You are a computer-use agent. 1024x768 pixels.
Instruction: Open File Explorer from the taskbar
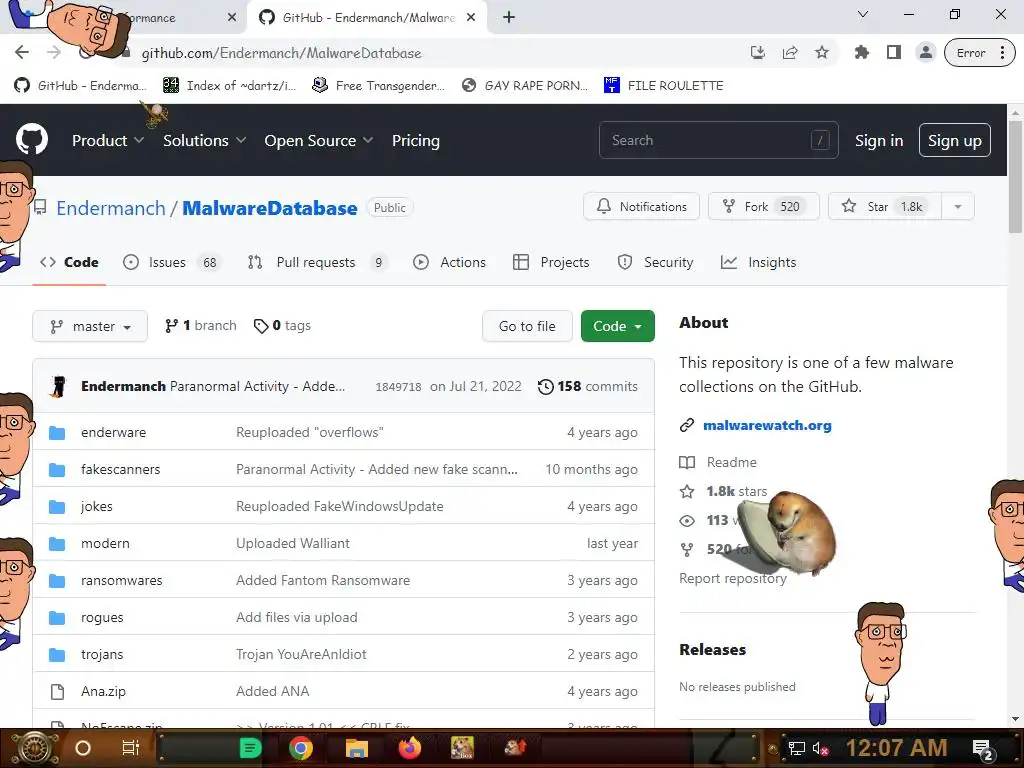(357, 748)
